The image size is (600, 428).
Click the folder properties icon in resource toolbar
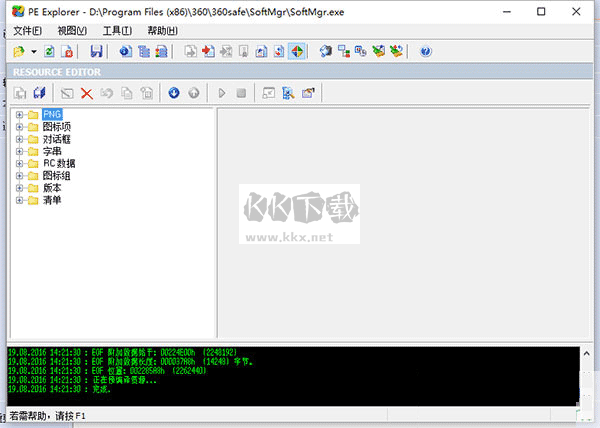(308, 93)
